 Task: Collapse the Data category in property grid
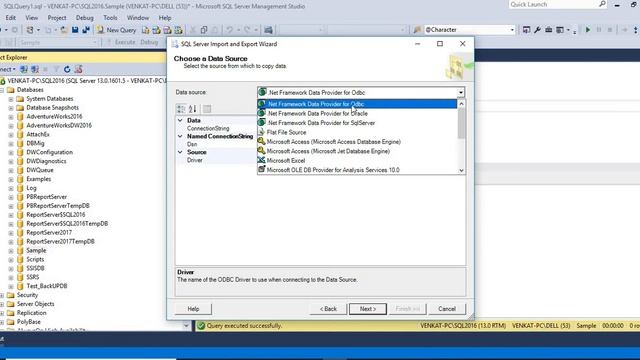[x=180, y=120]
